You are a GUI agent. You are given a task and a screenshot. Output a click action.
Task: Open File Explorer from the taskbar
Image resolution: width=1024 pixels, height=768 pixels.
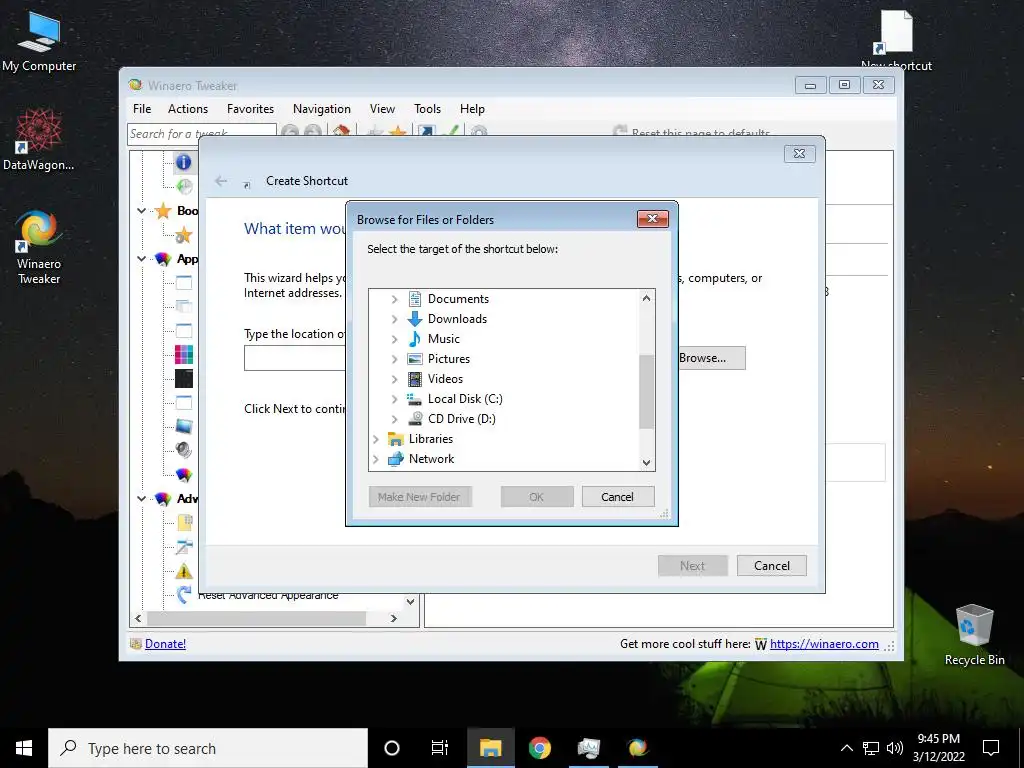click(x=490, y=748)
